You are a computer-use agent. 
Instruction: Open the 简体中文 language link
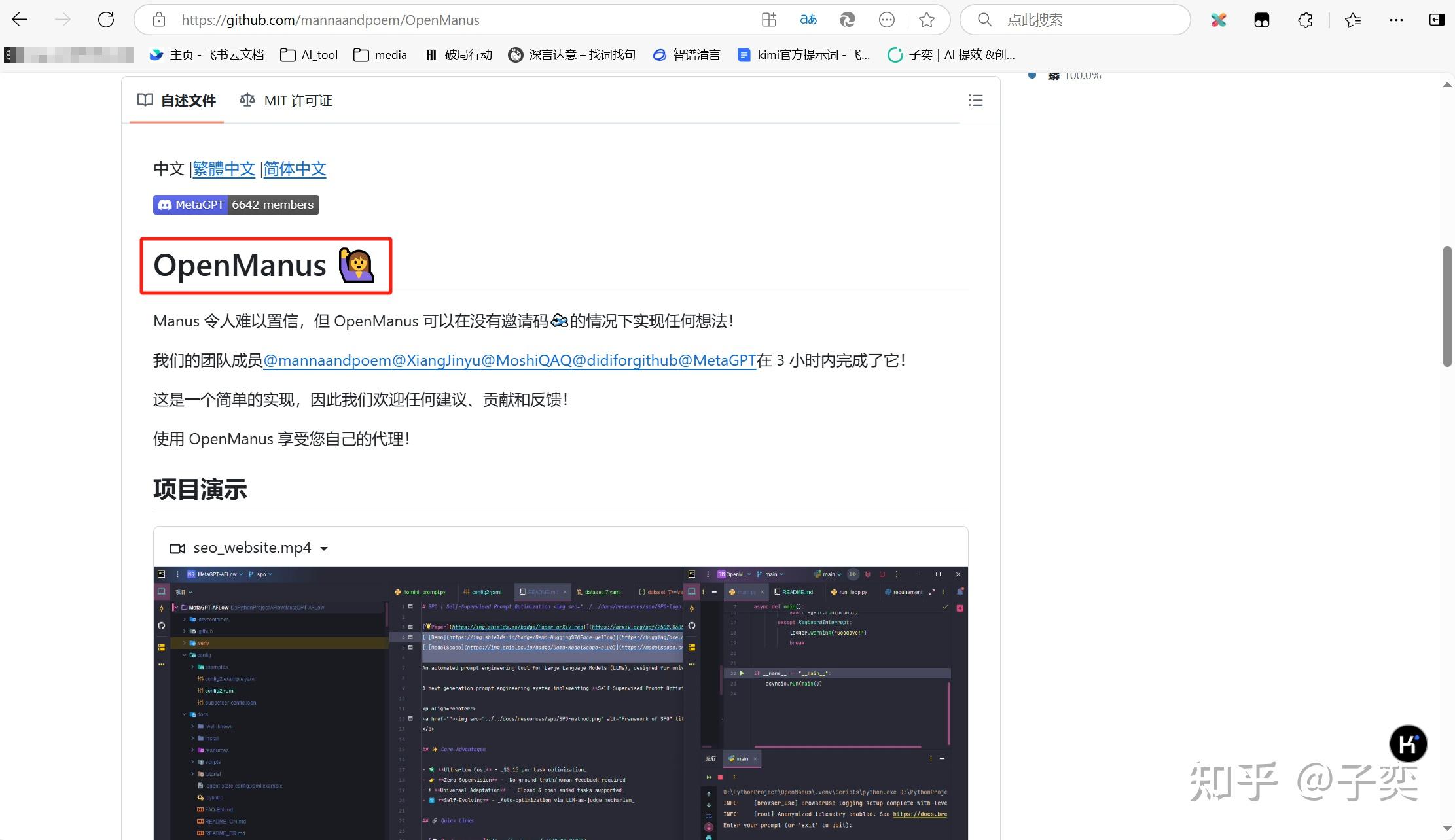294,169
